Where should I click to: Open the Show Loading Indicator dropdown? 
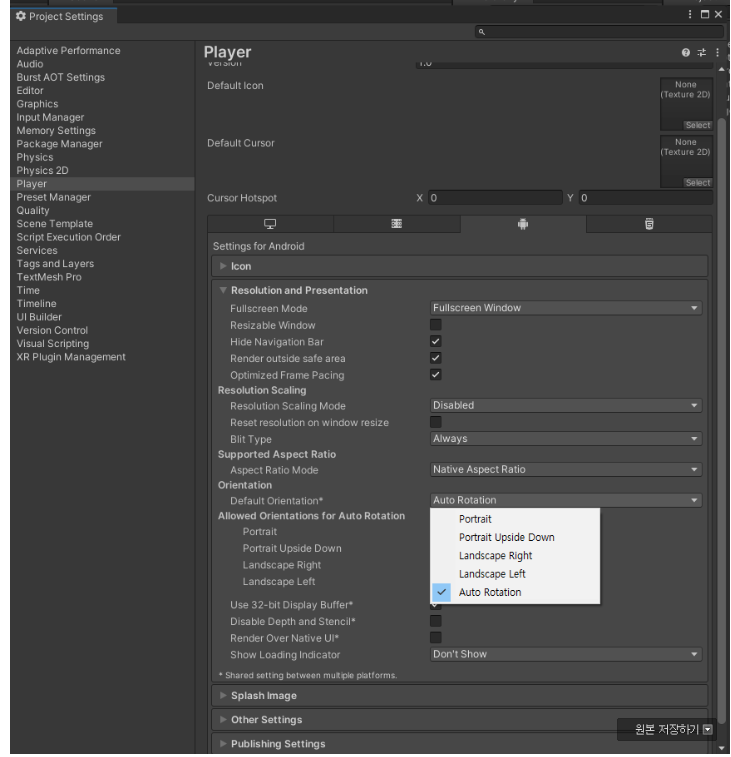click(566, 655)
